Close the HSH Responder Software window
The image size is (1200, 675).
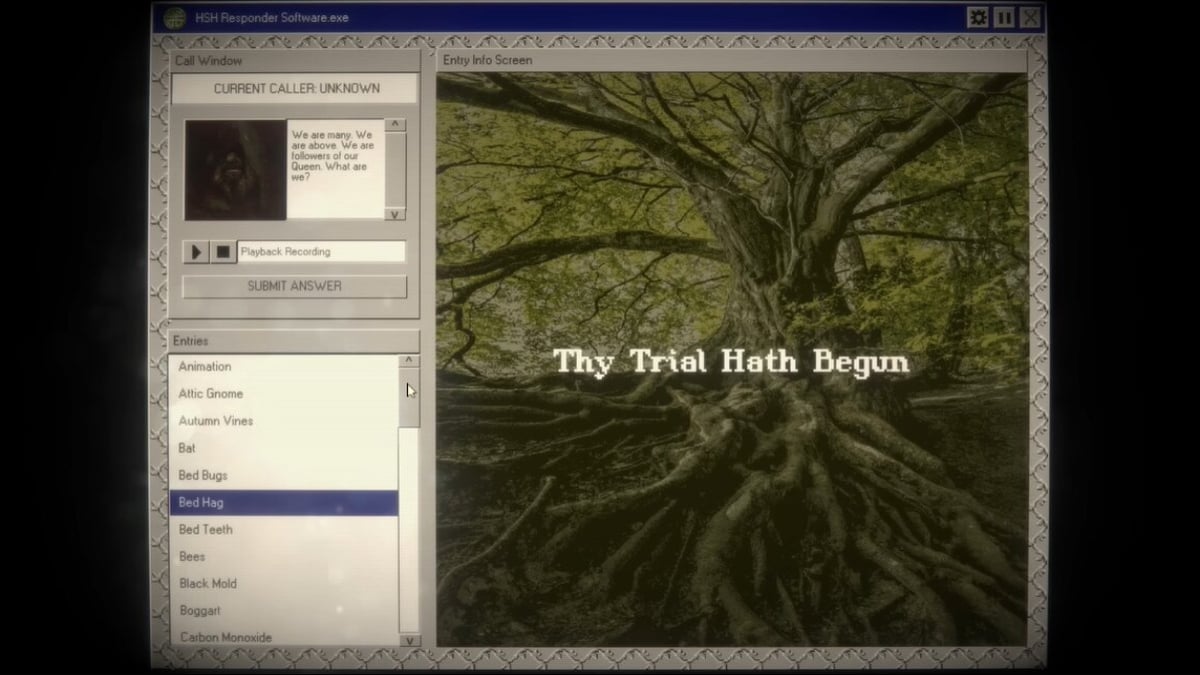[x=1030, y=17]
